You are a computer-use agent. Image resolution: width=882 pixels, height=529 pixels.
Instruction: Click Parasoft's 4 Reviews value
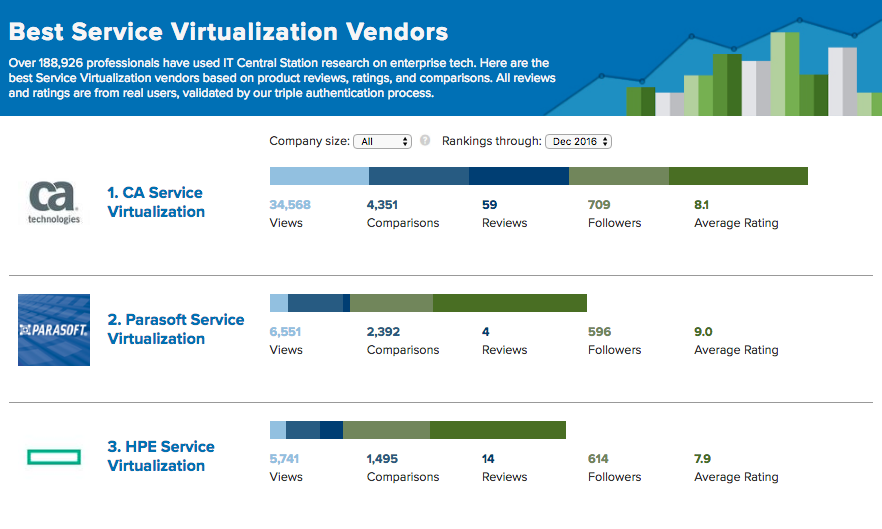point(485,332)
